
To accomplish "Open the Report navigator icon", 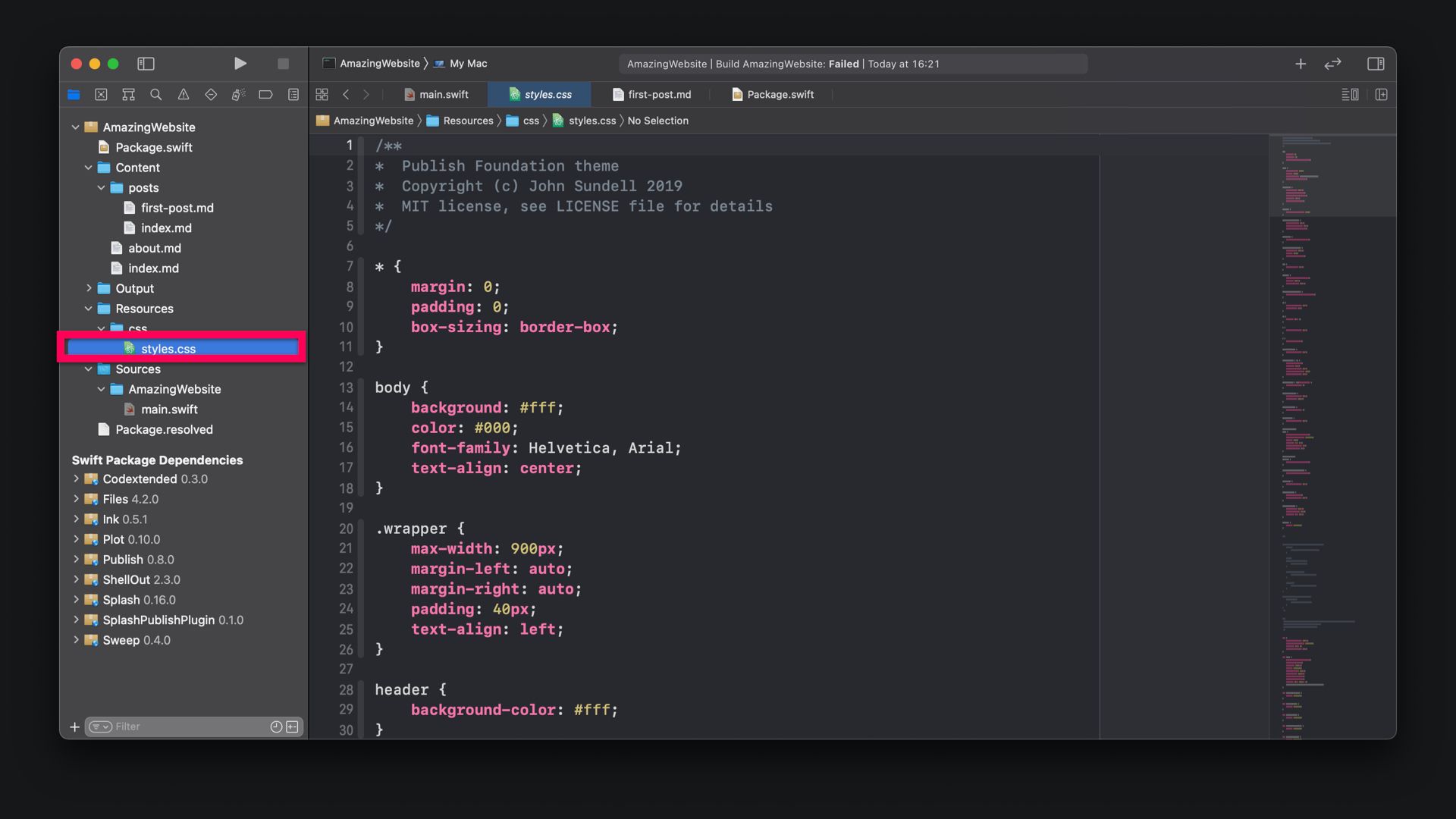I will [293, 95].
